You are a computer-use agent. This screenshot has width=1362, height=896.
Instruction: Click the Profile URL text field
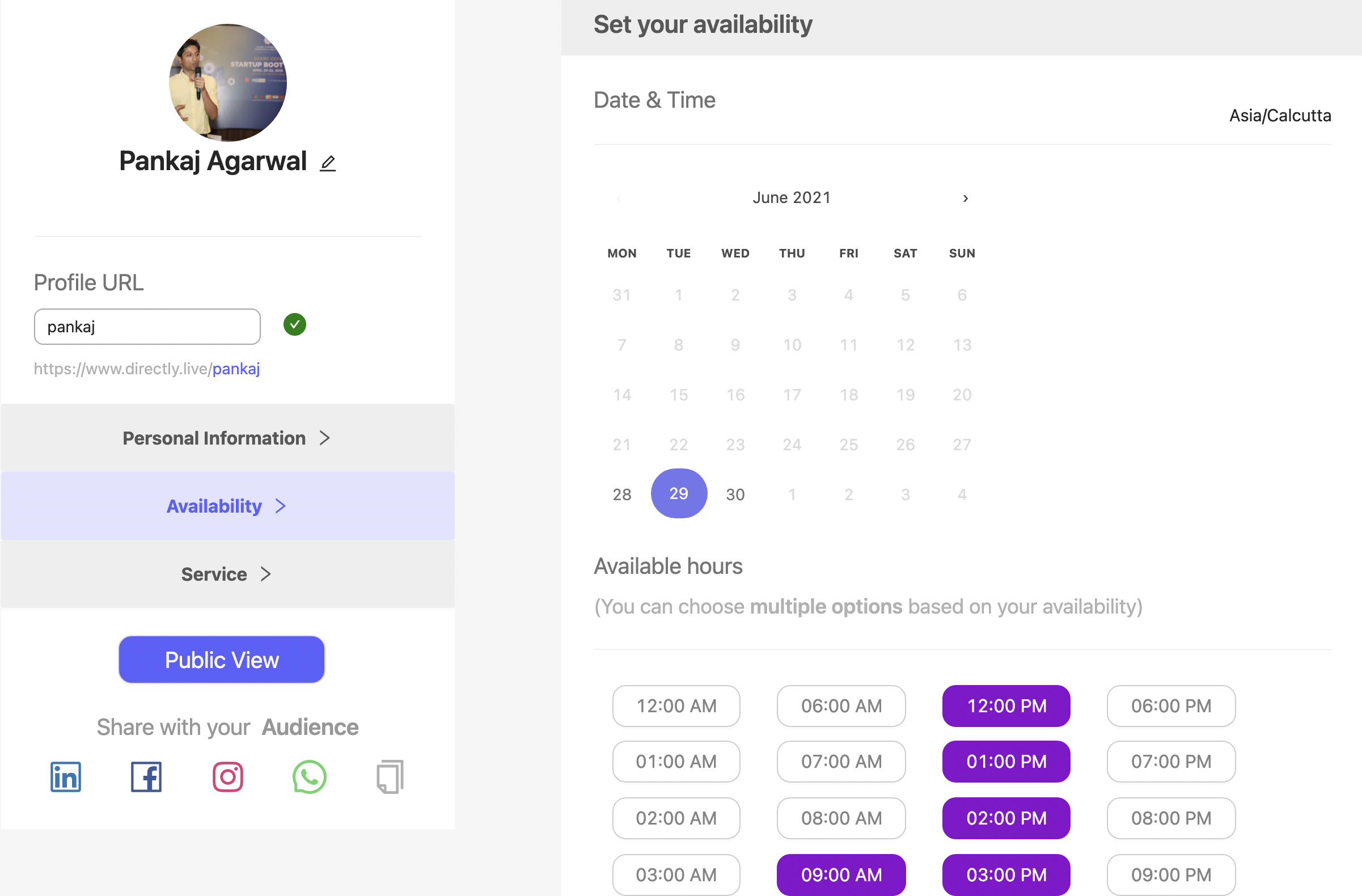click(147, 327)
